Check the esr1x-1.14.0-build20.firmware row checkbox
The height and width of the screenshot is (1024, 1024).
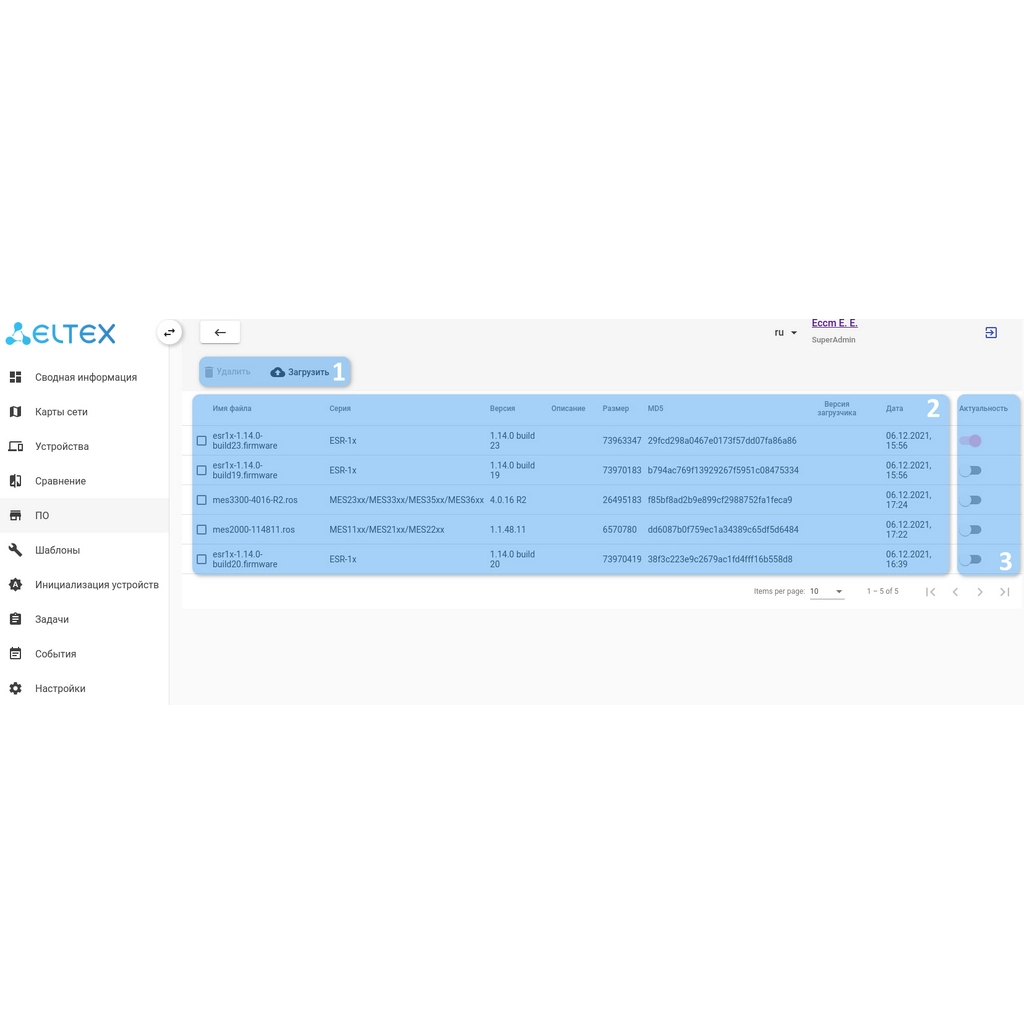tap(202, 560)
